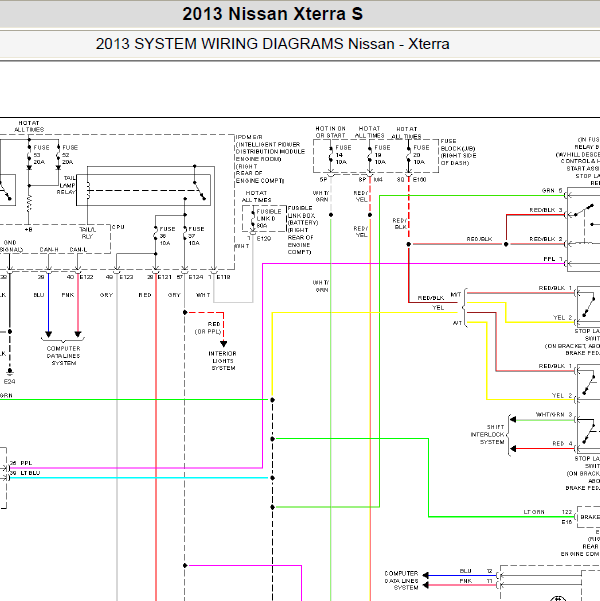Click the "GRN 5" terminal label

pyautogui.click(x=552, y=190)
